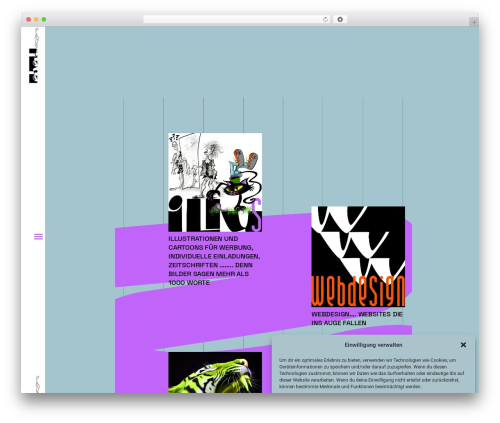Open a new tab with the plus button
500x423 pixels.
[x=474, y=22]
